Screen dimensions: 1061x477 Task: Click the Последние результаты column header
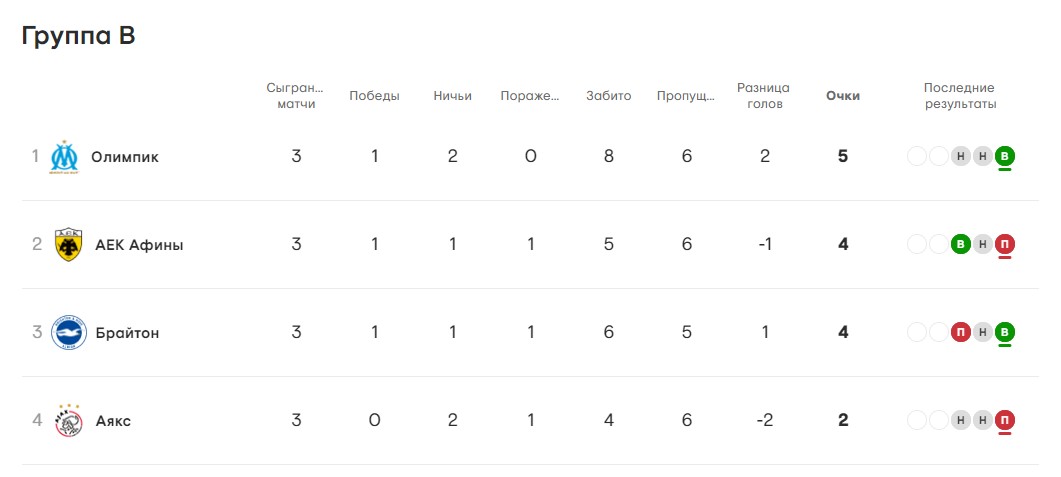point(960,96)
